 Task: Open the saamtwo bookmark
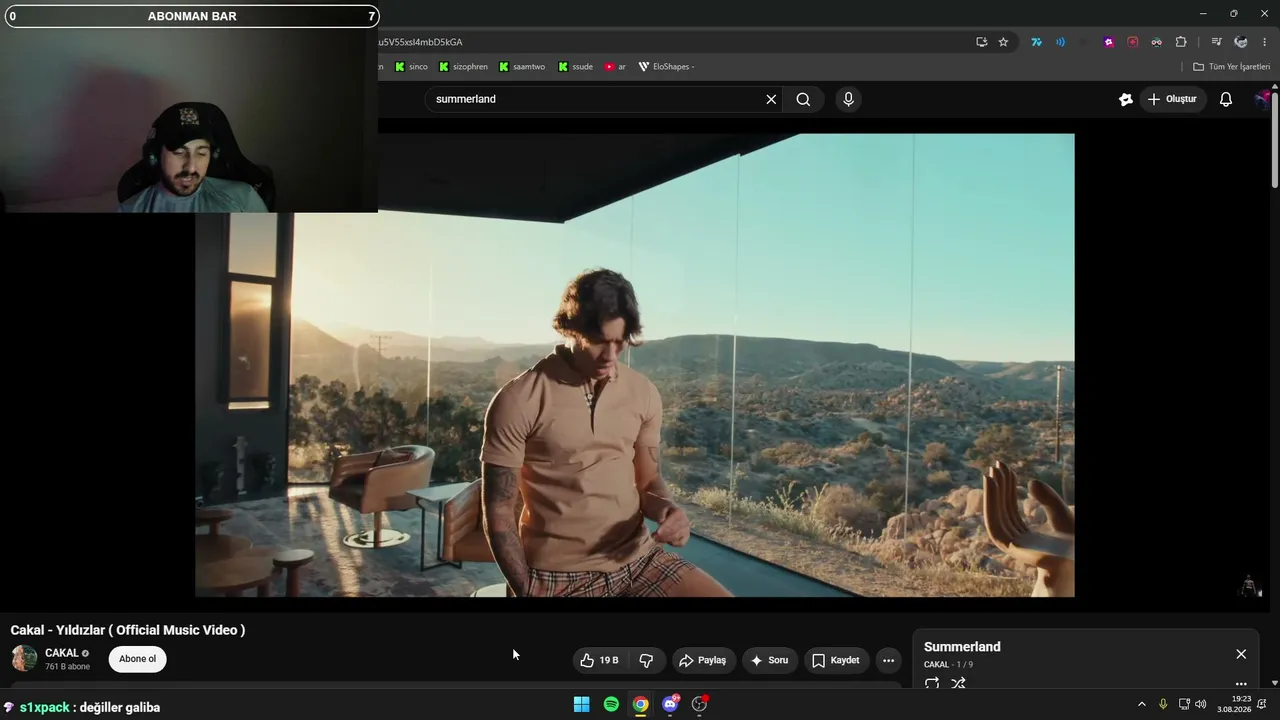(x=522, y=67)
